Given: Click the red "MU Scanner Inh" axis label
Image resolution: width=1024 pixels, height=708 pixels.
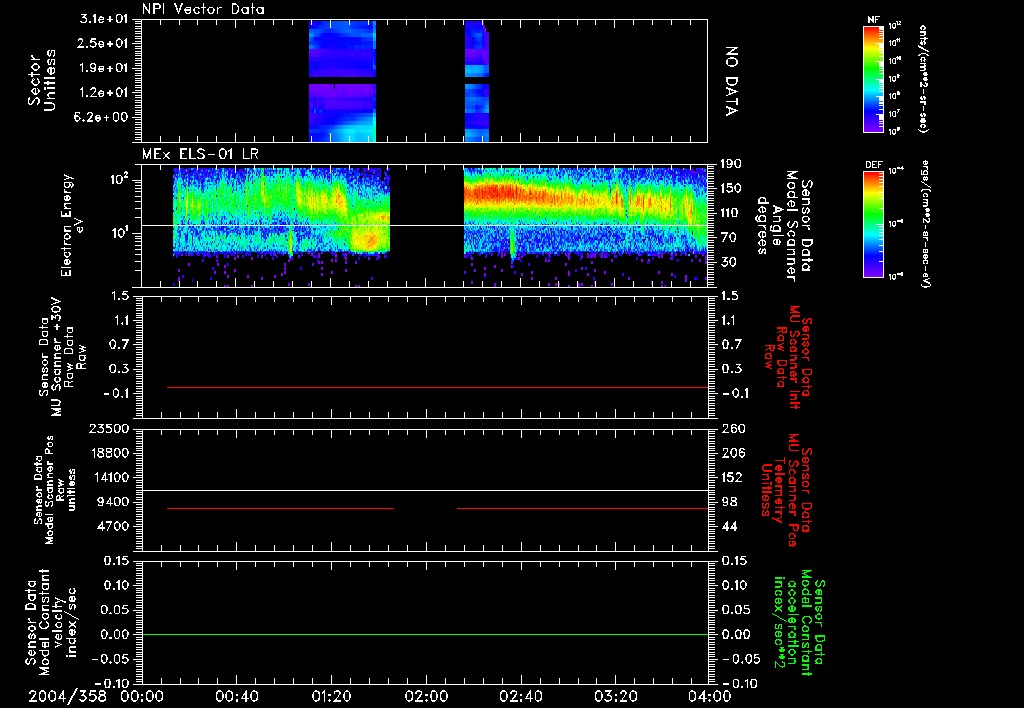Looking at the screenshot, I should tap(788, 357).
